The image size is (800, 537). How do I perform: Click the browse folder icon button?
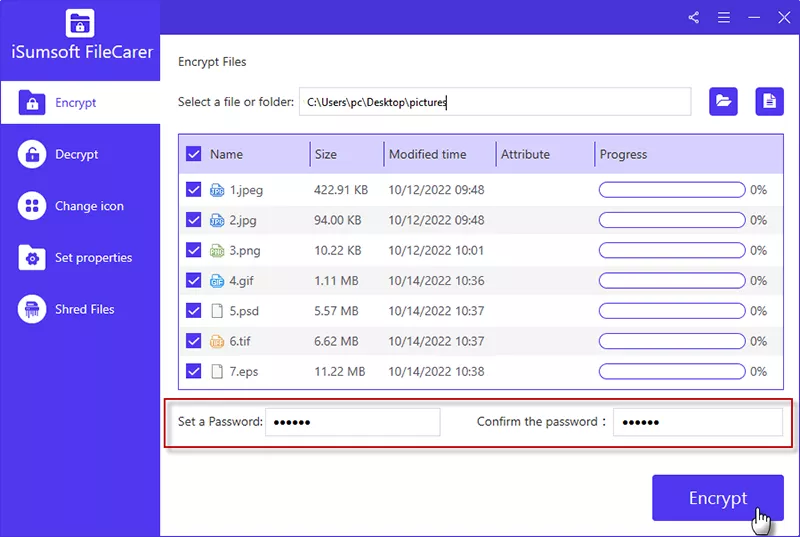click(723, 101)
